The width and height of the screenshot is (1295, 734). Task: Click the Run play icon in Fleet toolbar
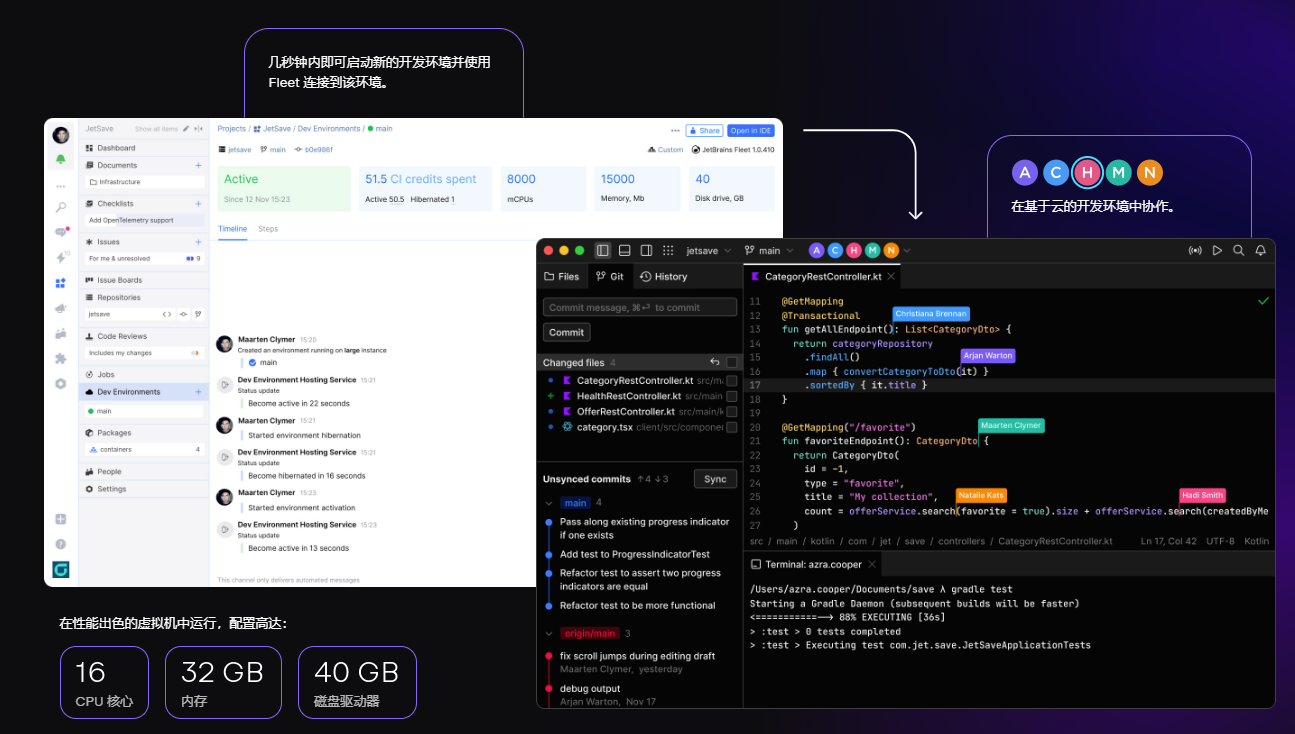[1217, 250]
